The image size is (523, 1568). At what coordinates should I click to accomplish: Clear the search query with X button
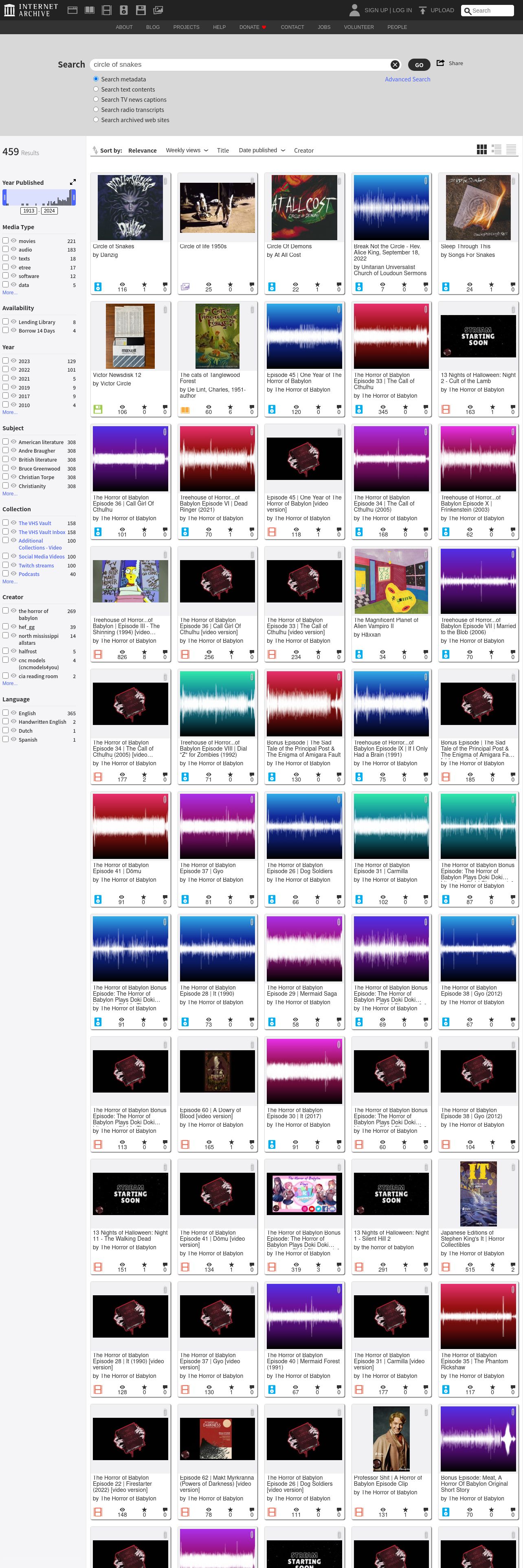(395, 65)
